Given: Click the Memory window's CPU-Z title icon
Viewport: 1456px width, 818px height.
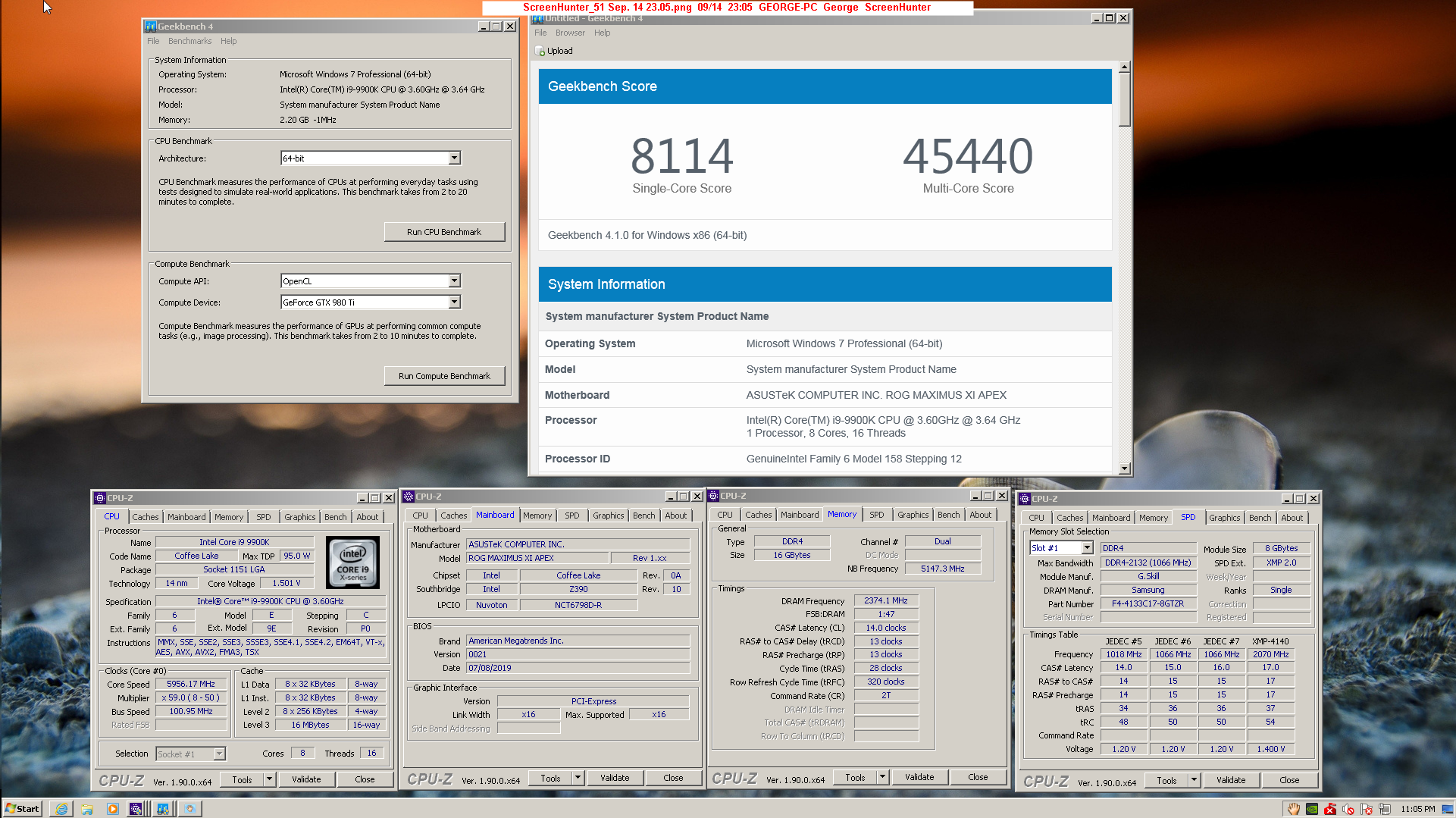Looking at the screenshot, I should point(713,496).
